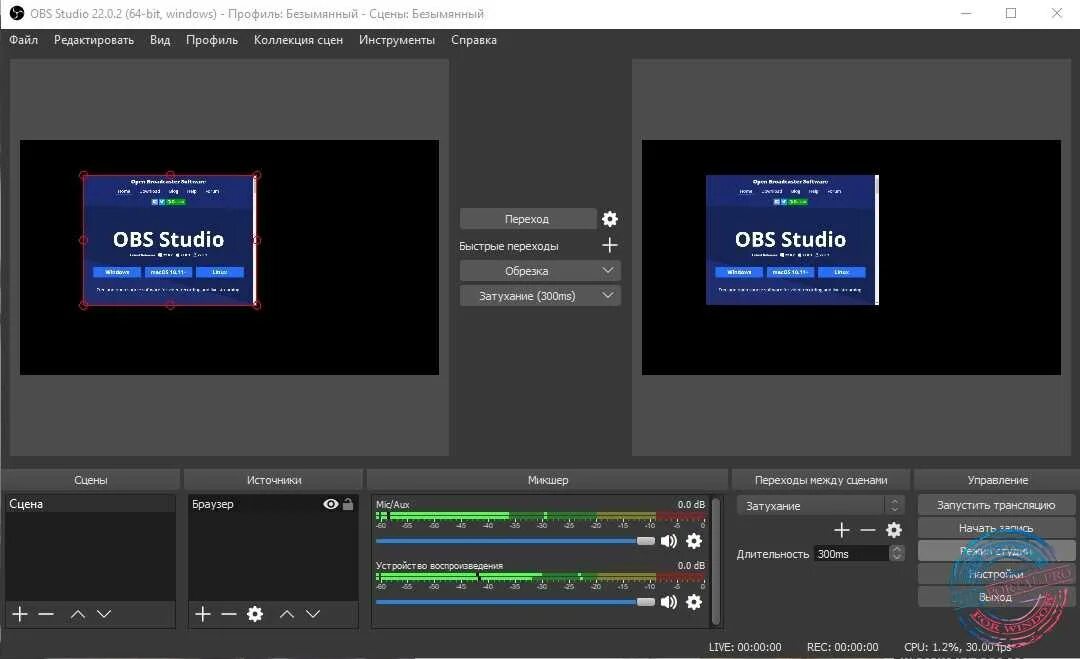Click the mixer panel vertical scrollbar

pos(716,561)
